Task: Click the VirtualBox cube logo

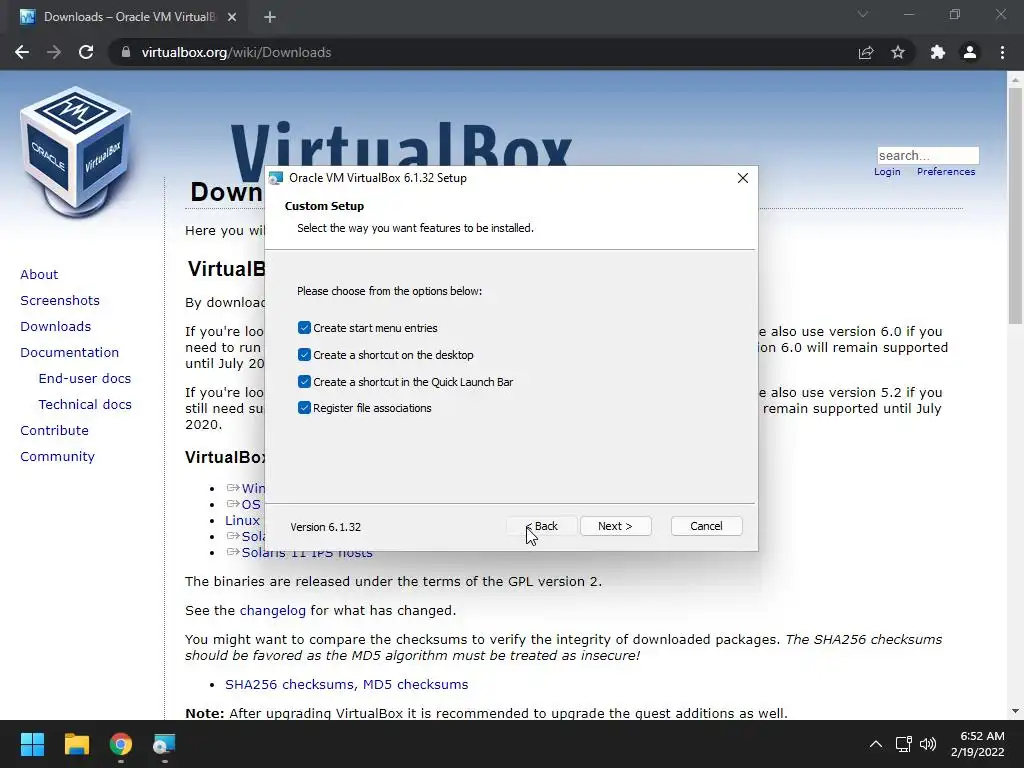Action: click(76, 152)
